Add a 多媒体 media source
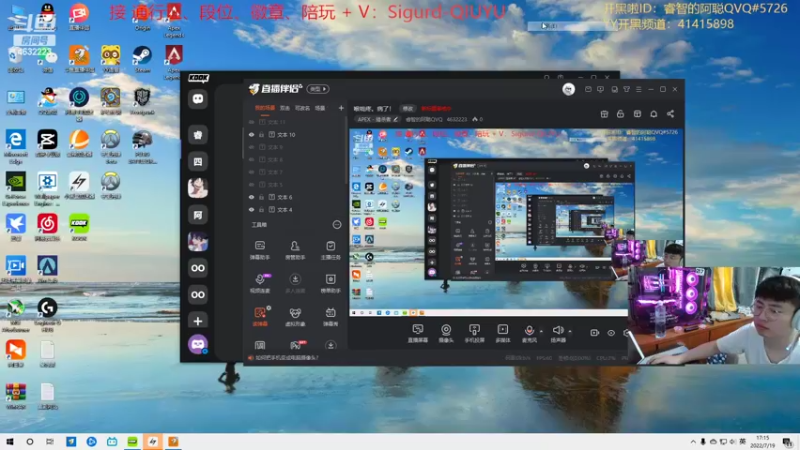Viewport: 800px width, 450px height. click(503, 333)
